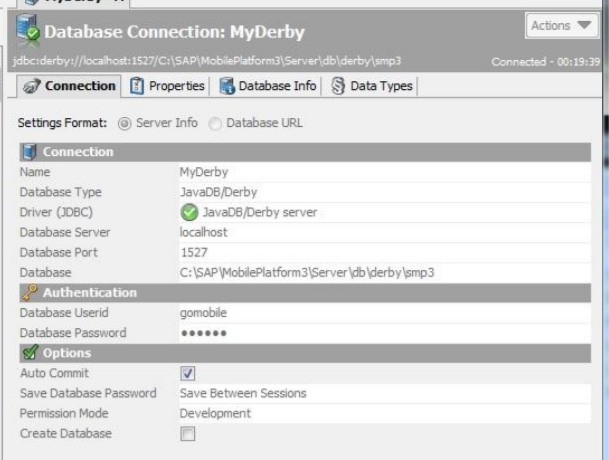Click the Options section header
The height and width of the screenshot is (460, 609).
point(305,353)
